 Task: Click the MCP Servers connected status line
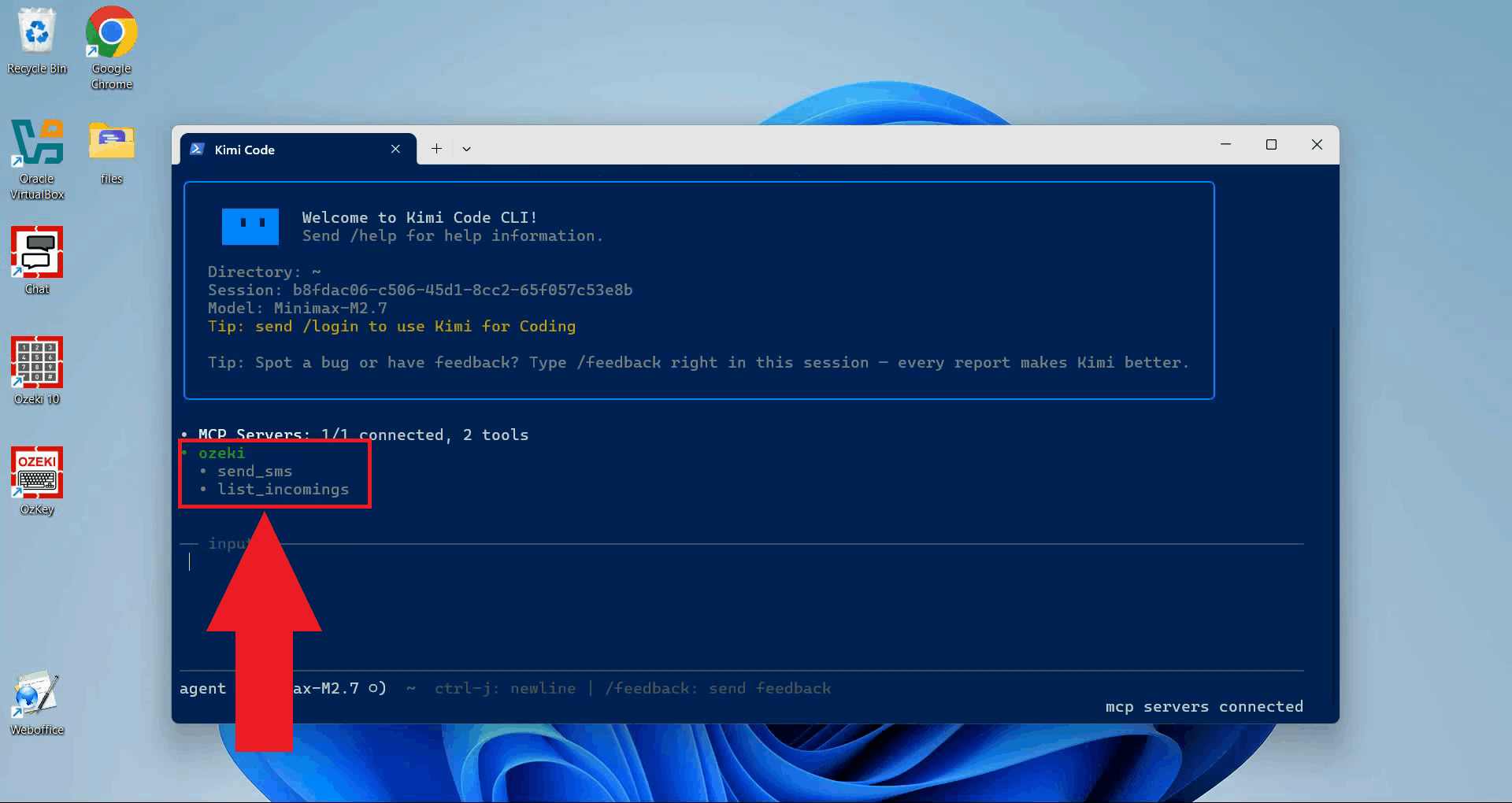pos(363,435)
